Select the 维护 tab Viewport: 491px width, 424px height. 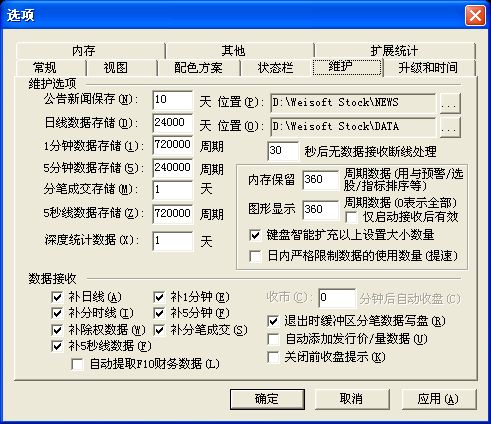346,67
